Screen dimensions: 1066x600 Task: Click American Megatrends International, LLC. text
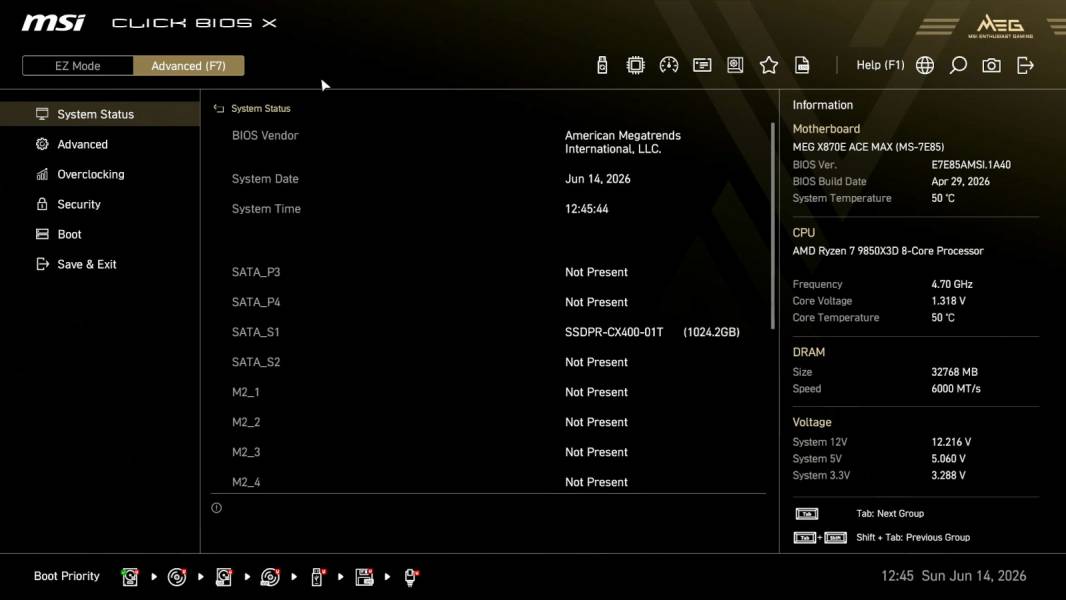(x=622, y=142)
